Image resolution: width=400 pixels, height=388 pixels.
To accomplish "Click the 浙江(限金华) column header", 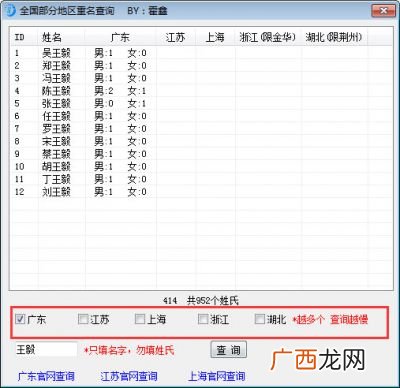I will (268, 37).
